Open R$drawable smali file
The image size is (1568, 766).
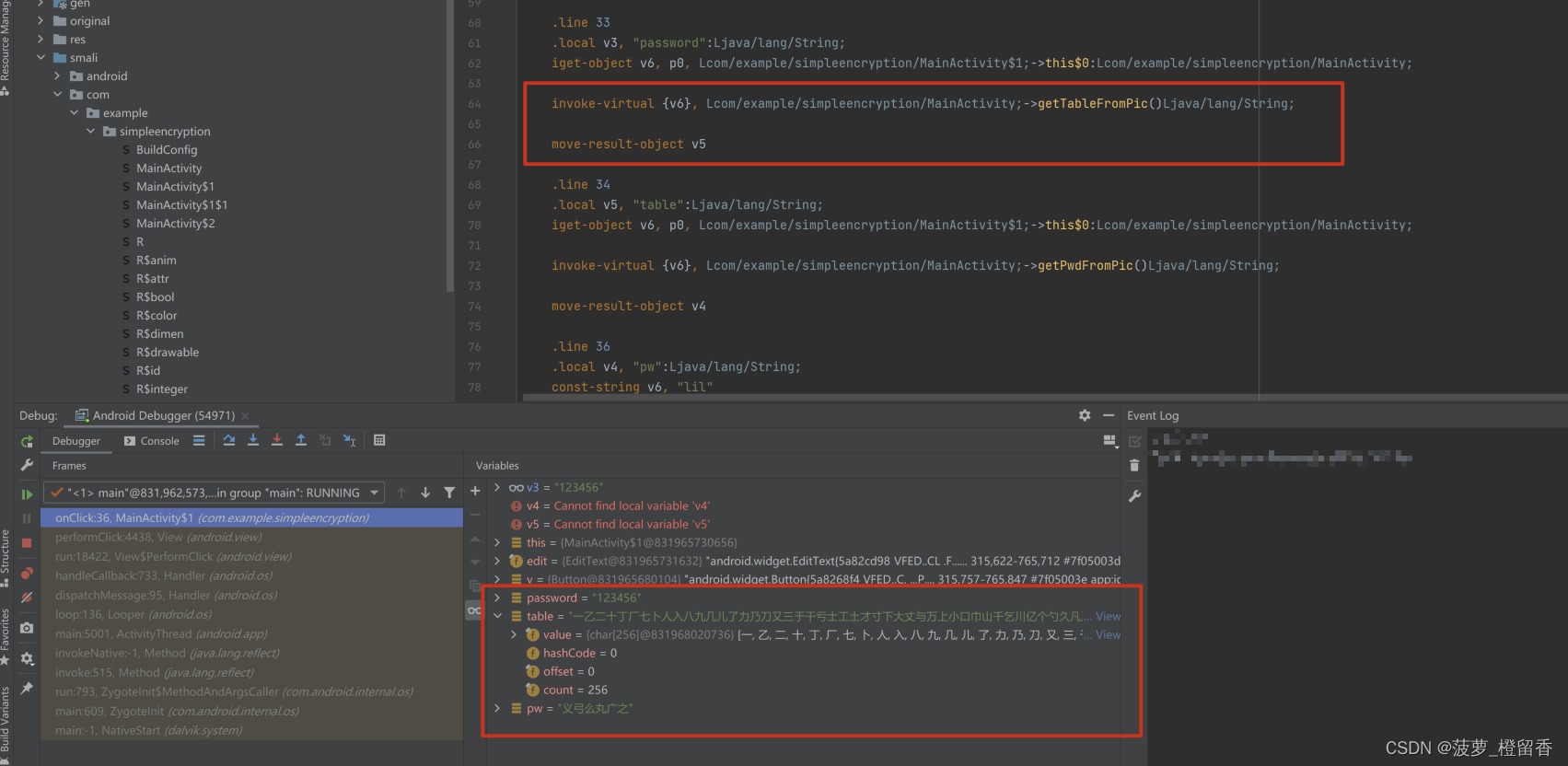pos(168,353)
